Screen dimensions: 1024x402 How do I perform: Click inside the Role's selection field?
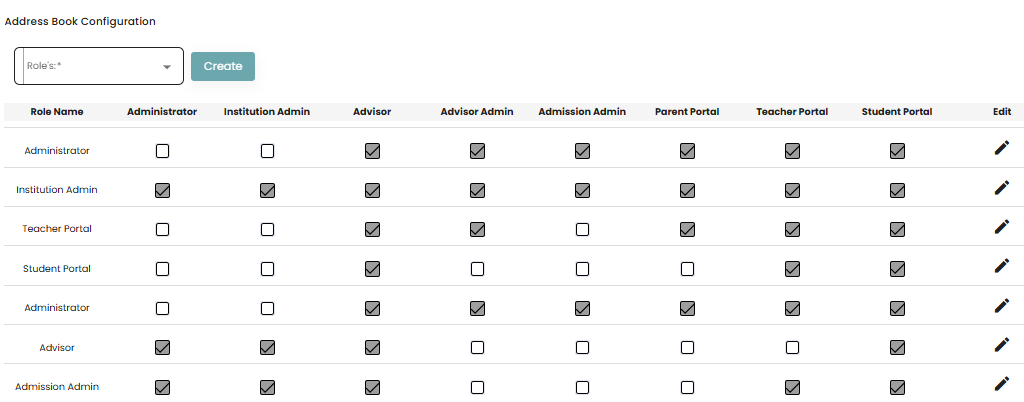[90, 66]
